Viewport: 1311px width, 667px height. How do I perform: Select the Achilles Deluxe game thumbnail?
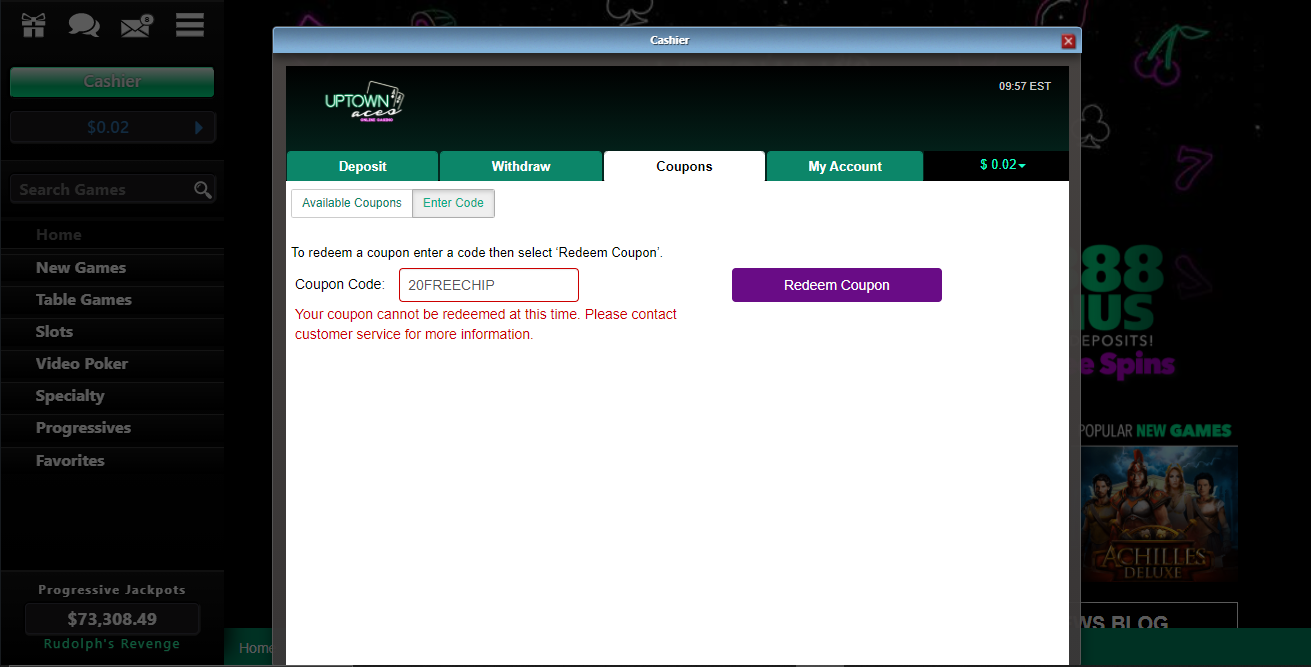[x=1160, y=514]
